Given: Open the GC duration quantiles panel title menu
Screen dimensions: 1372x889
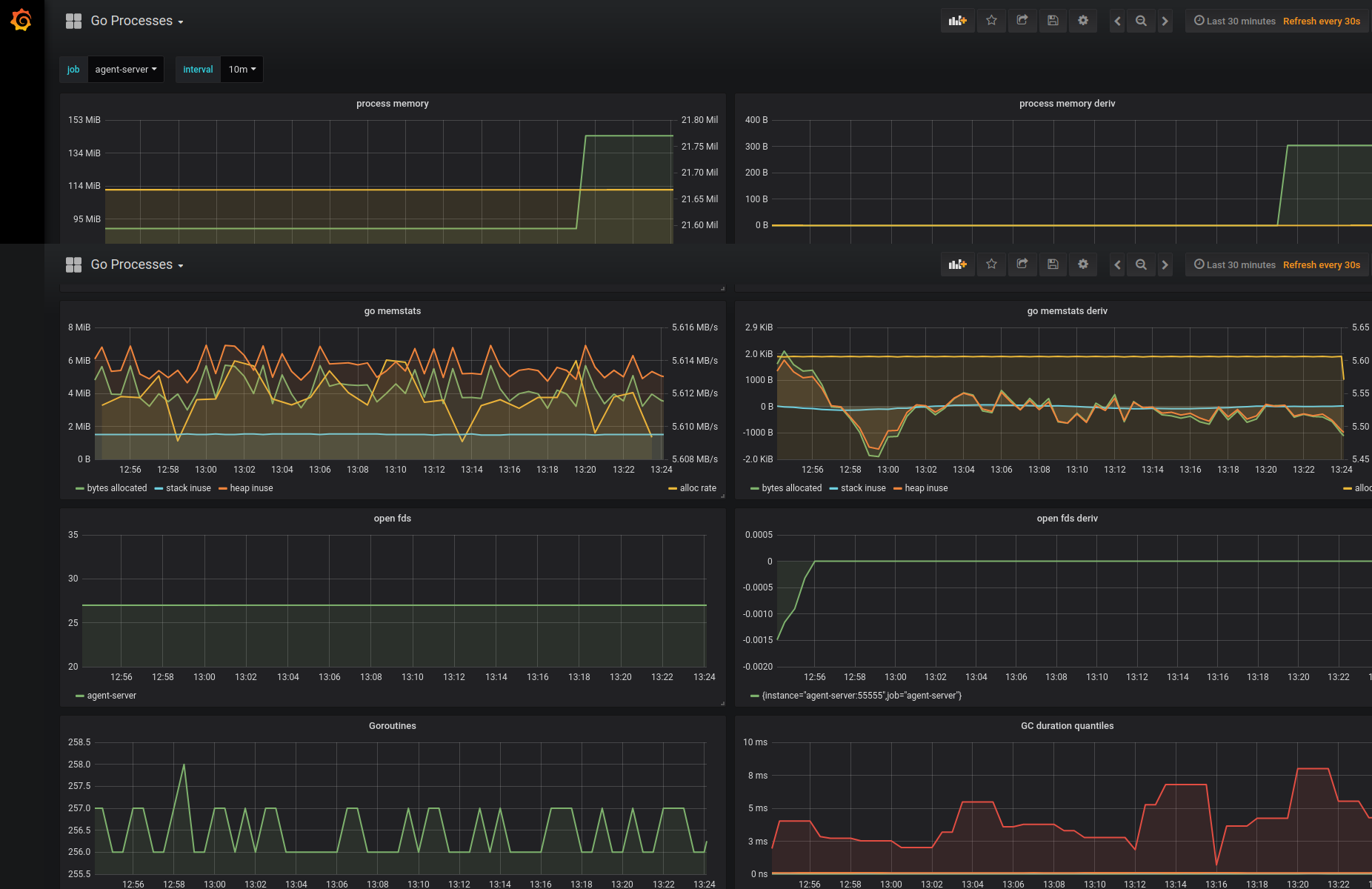Looking at the screenshot, I should [1067, 726].
